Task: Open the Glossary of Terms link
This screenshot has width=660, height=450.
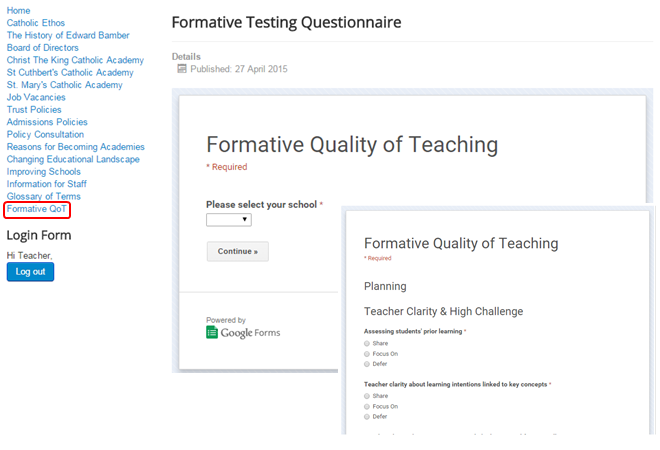Action: point(43,196)
